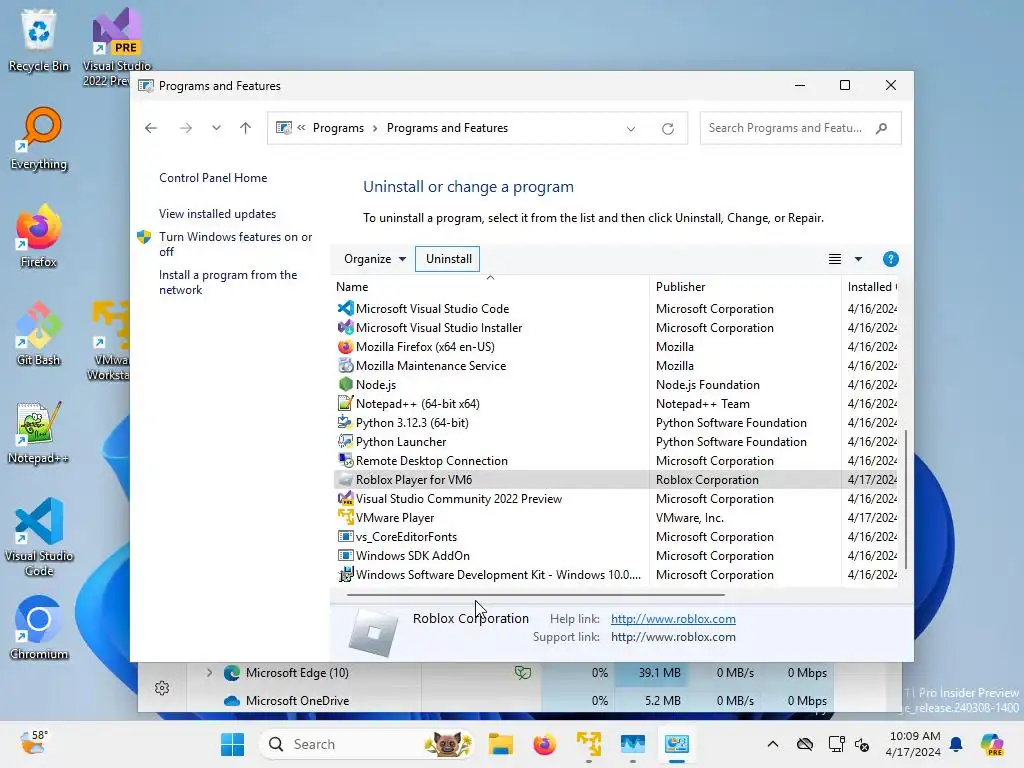Viewport: 1024px width, 768px height.
Task: Click the weather widget showing 58°
Action: [x=33, y=743]
